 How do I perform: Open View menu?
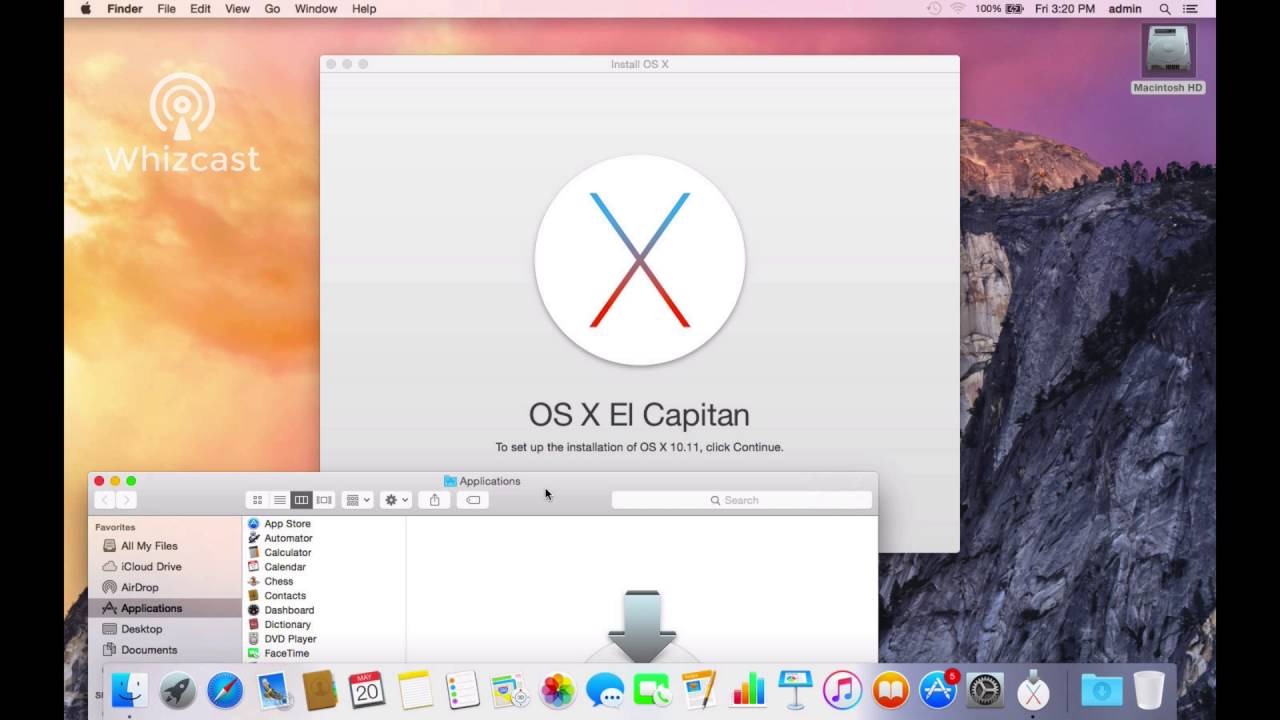point(237,9)
